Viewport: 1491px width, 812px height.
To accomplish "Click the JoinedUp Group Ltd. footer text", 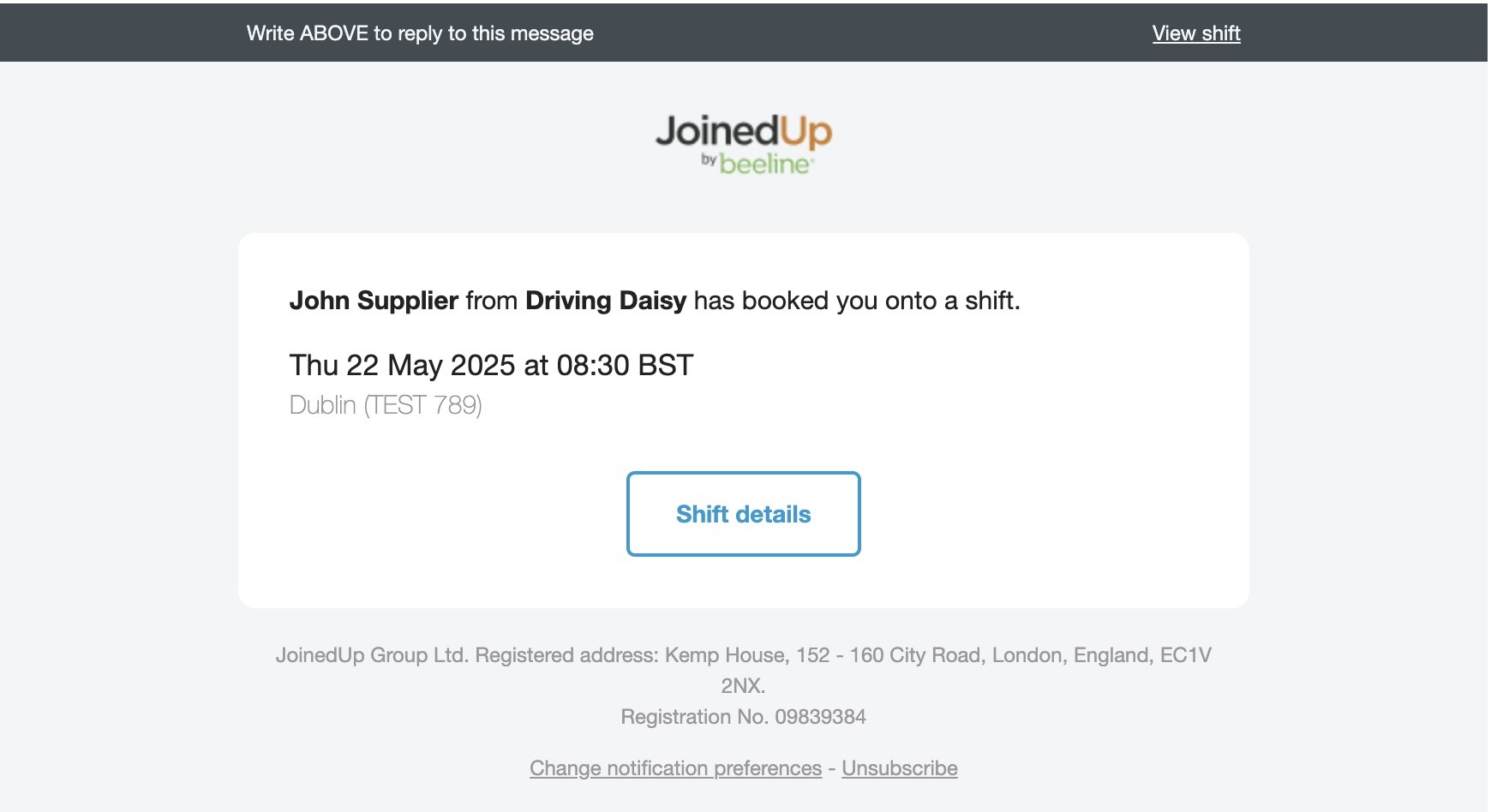I will click(x=372, y=655).
